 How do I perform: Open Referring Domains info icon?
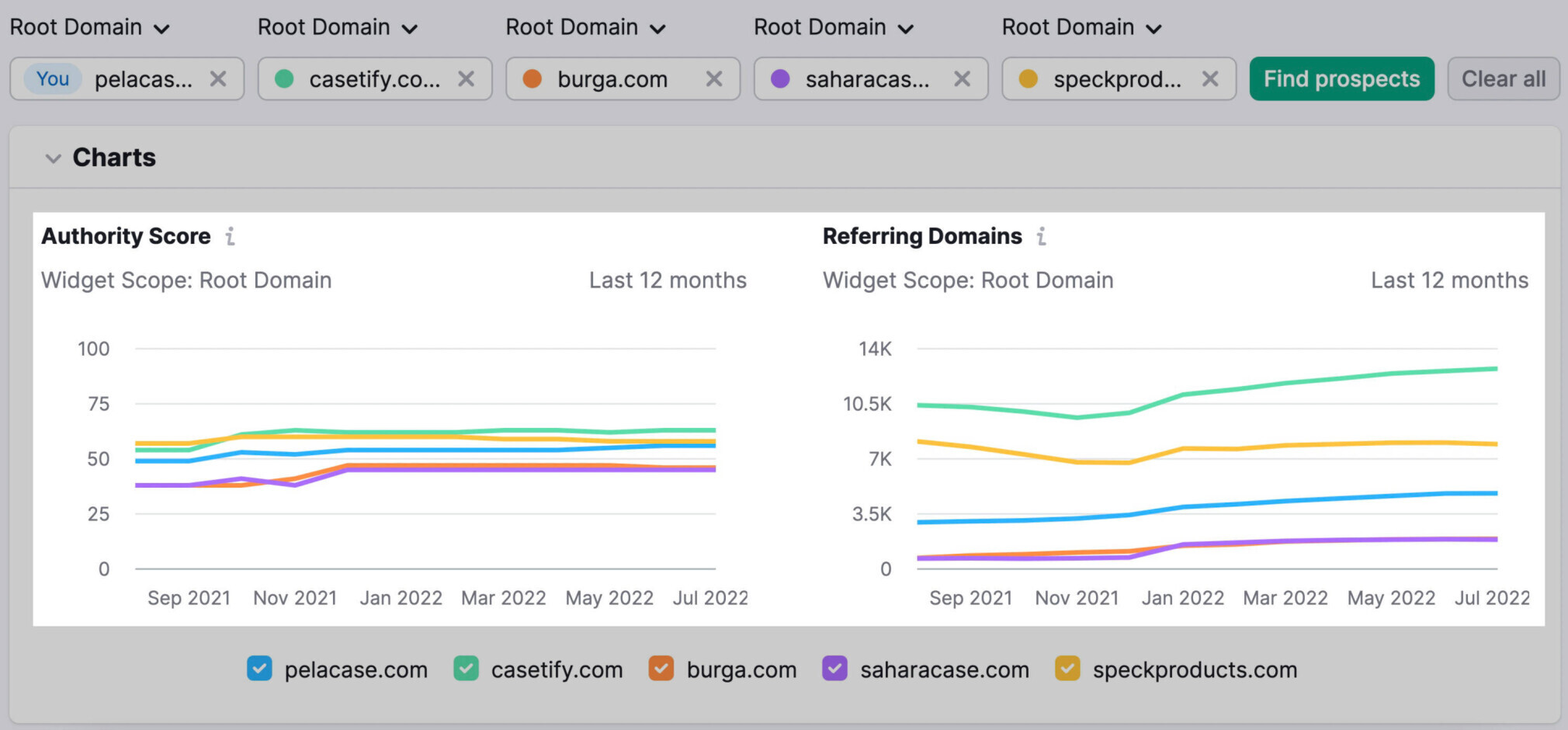tap(1042, 236)
